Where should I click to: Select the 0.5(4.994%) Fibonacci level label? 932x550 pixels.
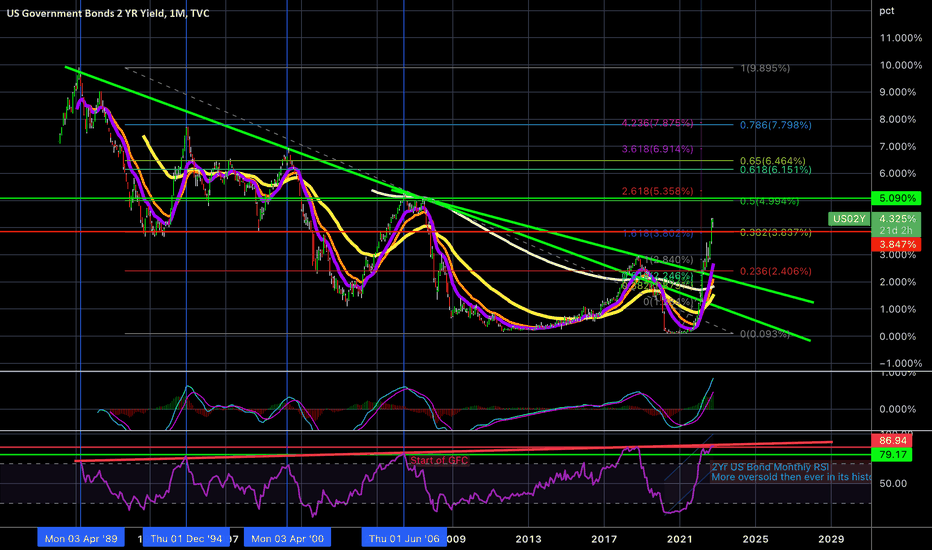770,202
